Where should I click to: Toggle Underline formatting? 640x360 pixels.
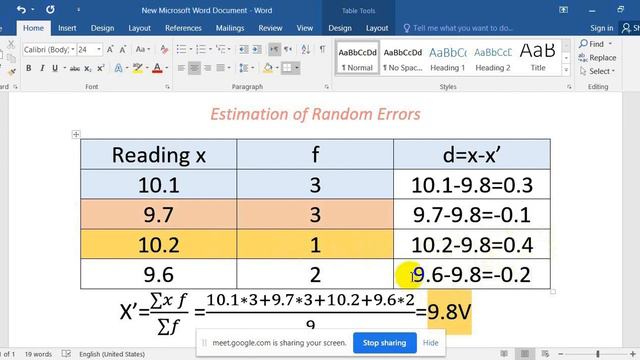(x=55, y=68)
